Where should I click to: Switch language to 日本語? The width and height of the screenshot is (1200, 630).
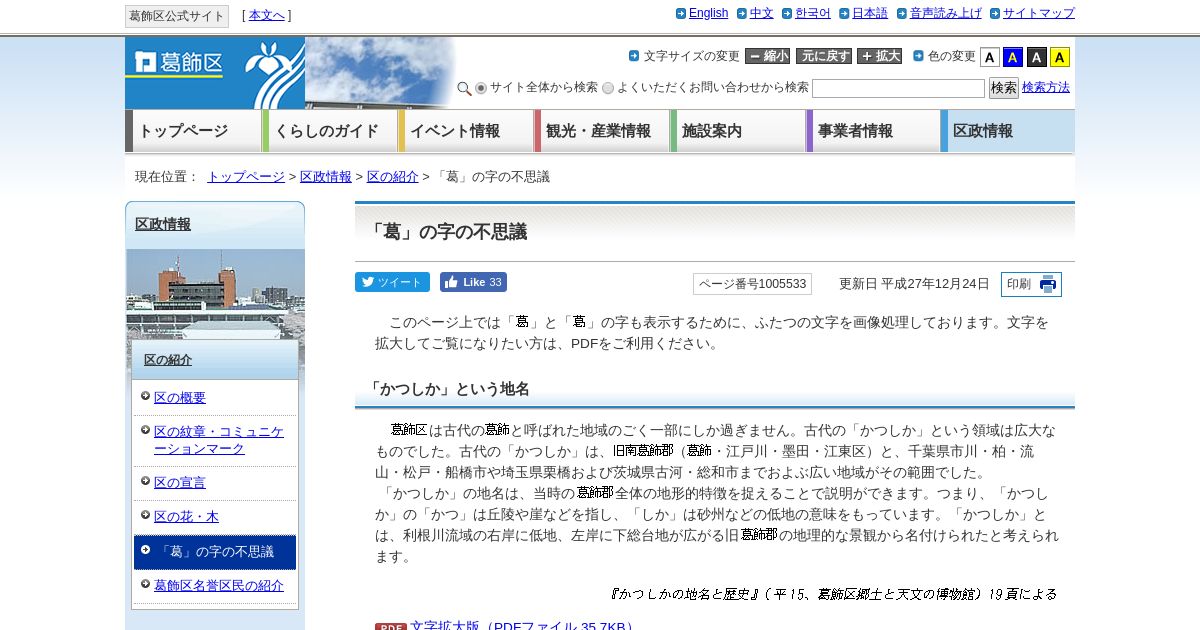point(870,14)
